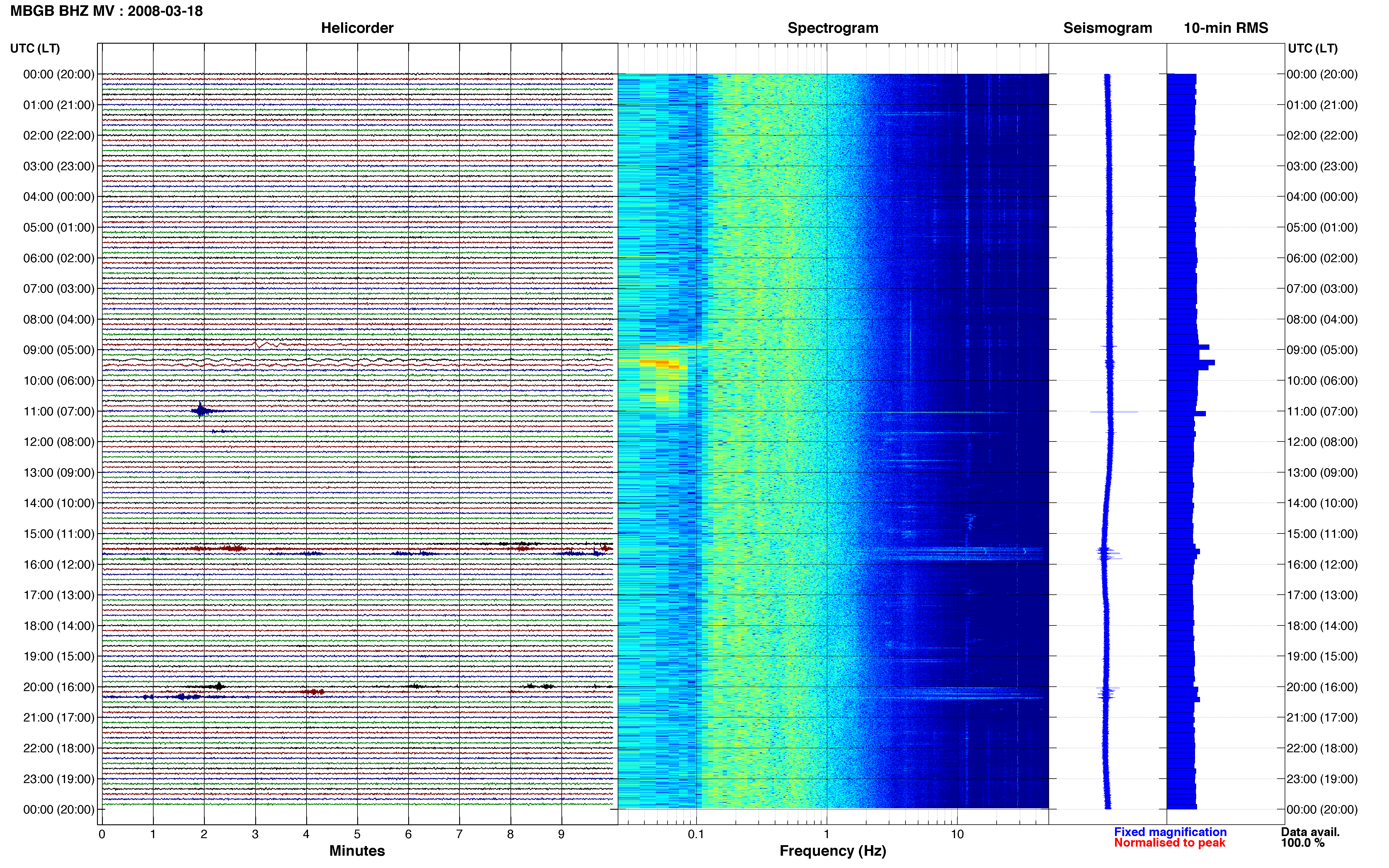Click the 'Frequency (Hz)' axis label

coord(833,851)
